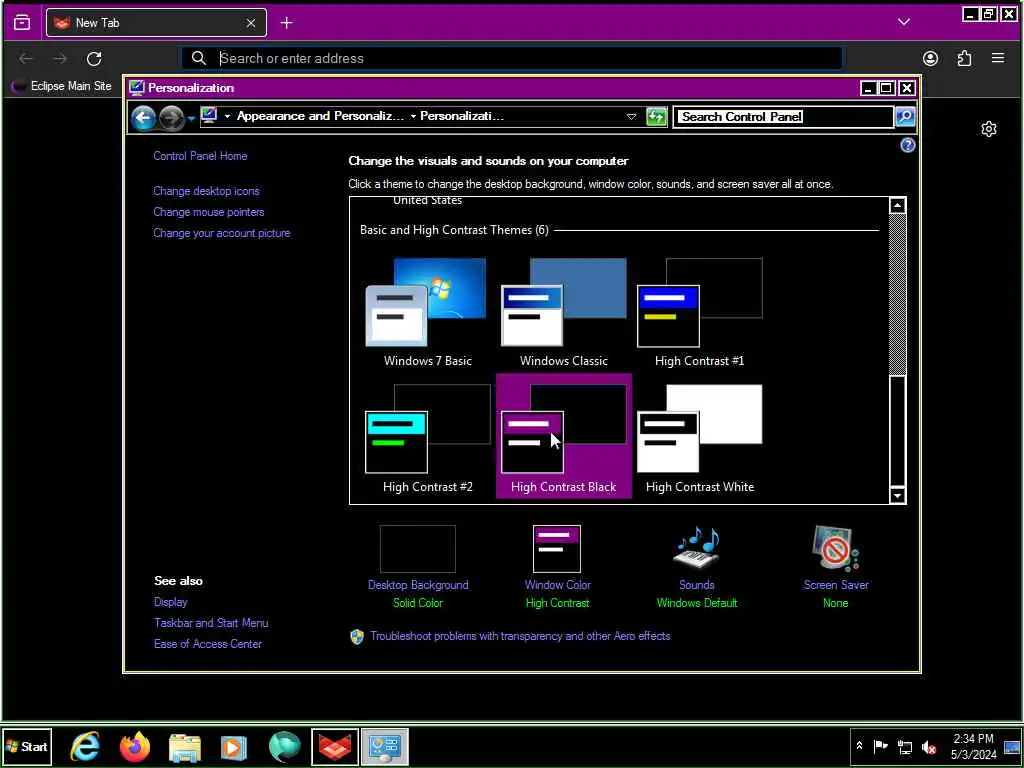
Task: Select the Windows Classic theme
Action: tap(564, 312)
